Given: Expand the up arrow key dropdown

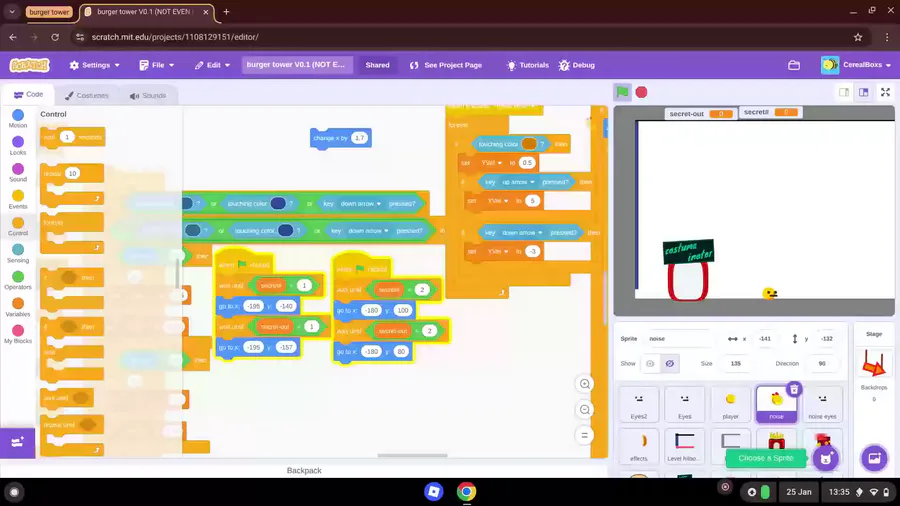Looking at the screenshot, I should (518, 182).
